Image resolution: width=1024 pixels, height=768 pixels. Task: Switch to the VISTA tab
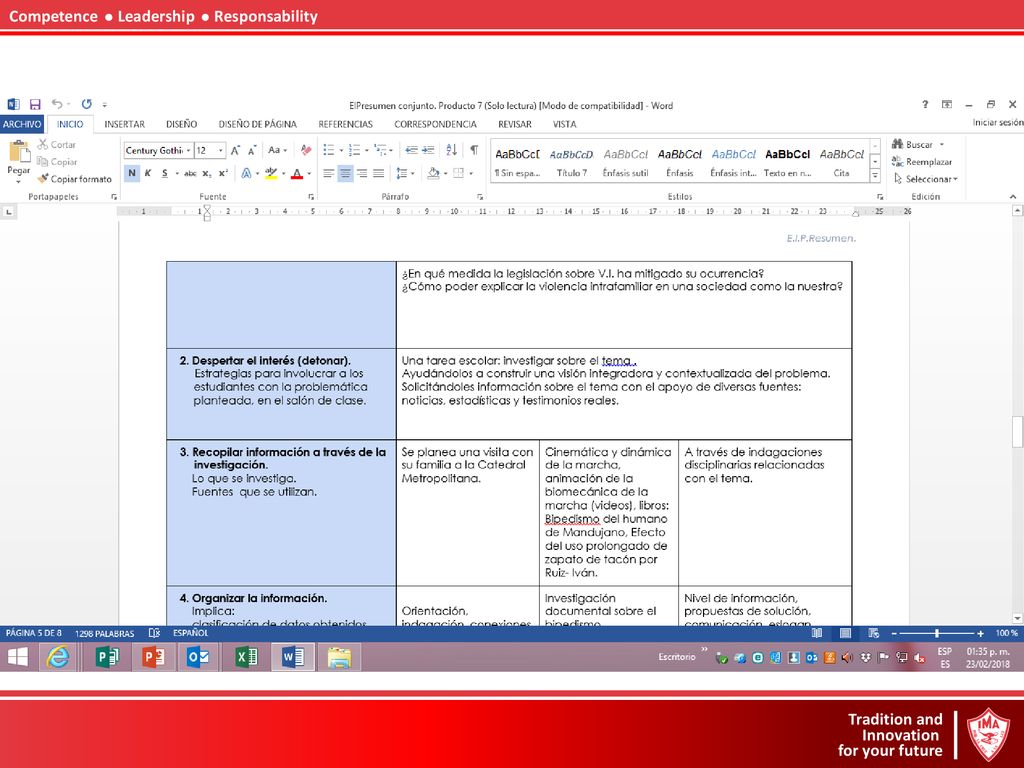coord(564,124)
